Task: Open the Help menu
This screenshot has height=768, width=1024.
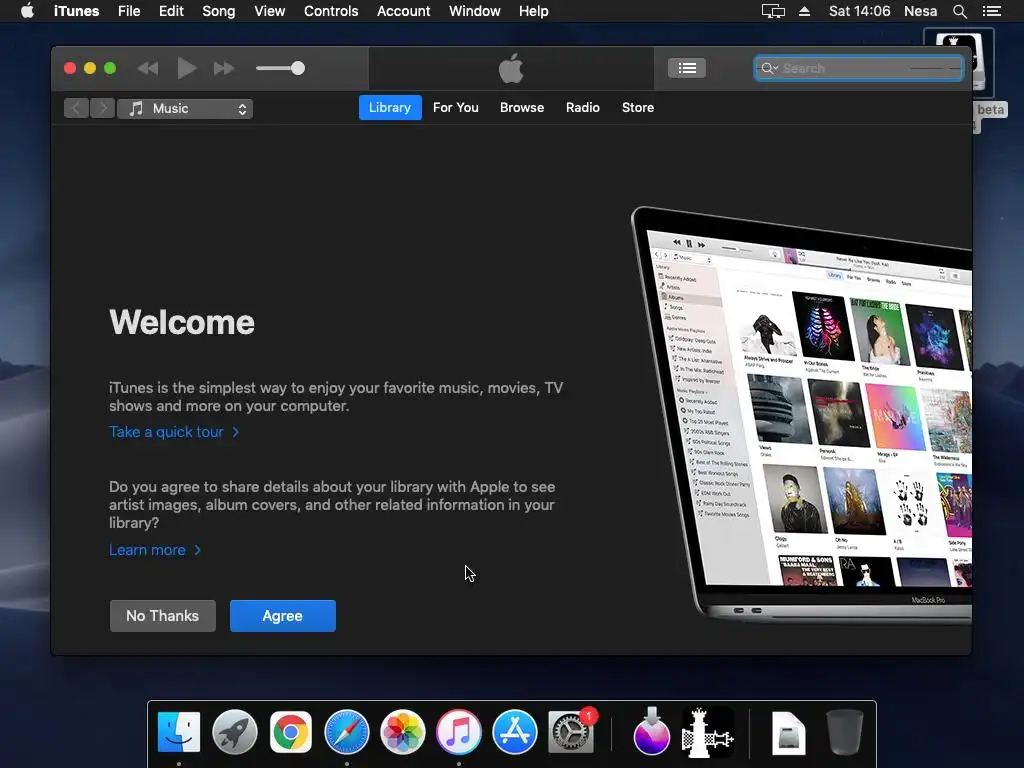Action: [x=534, y=11]
